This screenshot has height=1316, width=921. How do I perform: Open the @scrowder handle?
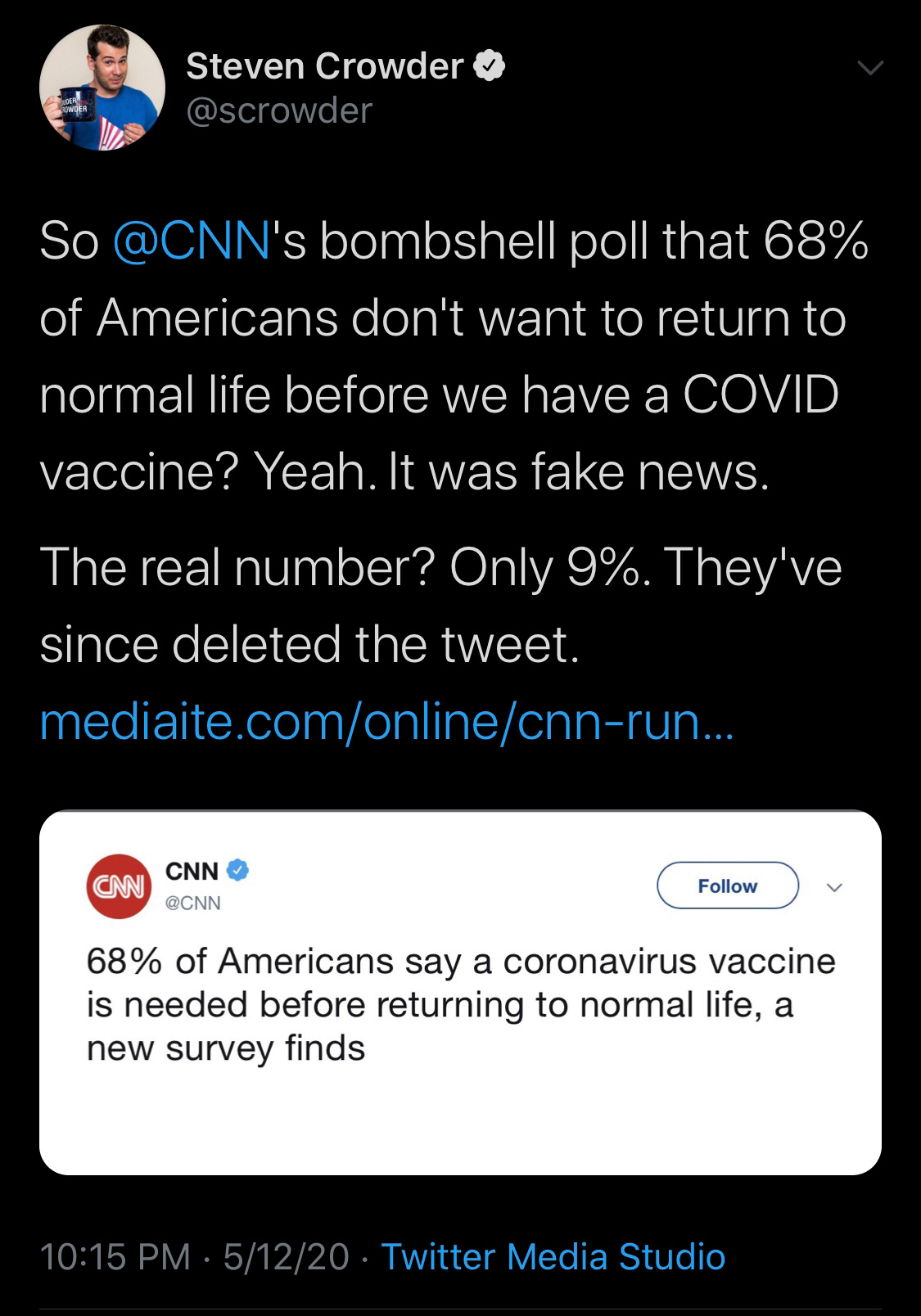[x=279, y=110]
